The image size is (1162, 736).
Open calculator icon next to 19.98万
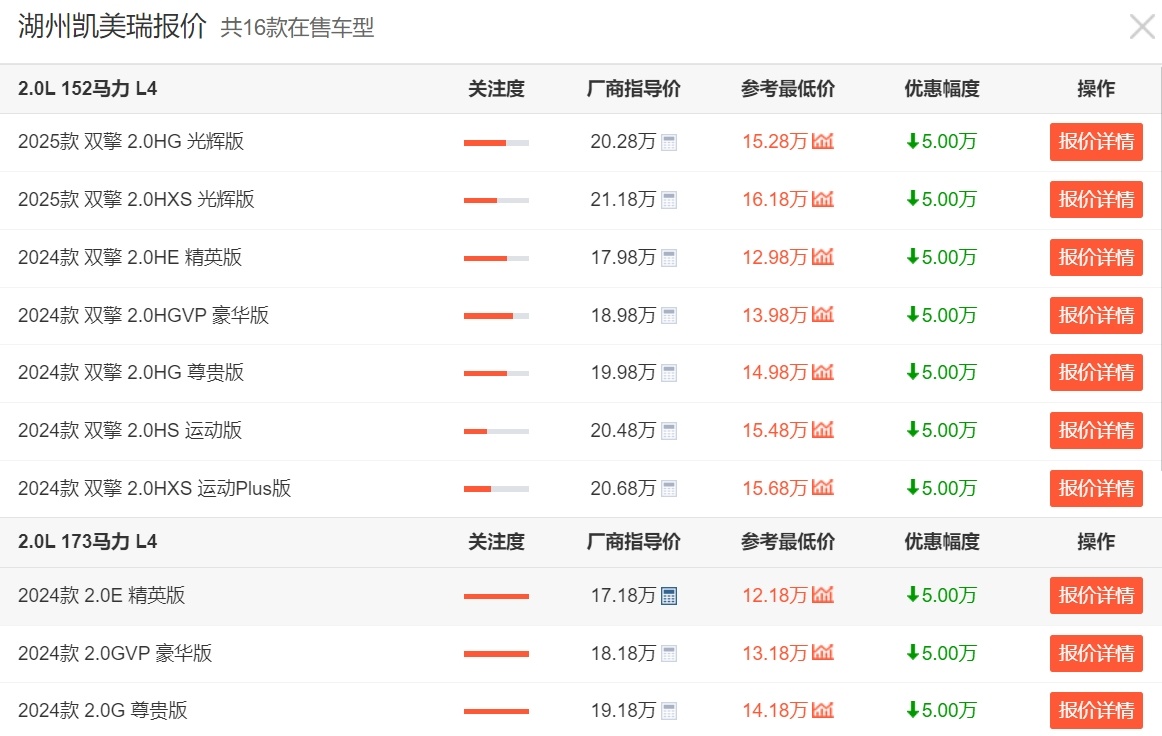668,373
